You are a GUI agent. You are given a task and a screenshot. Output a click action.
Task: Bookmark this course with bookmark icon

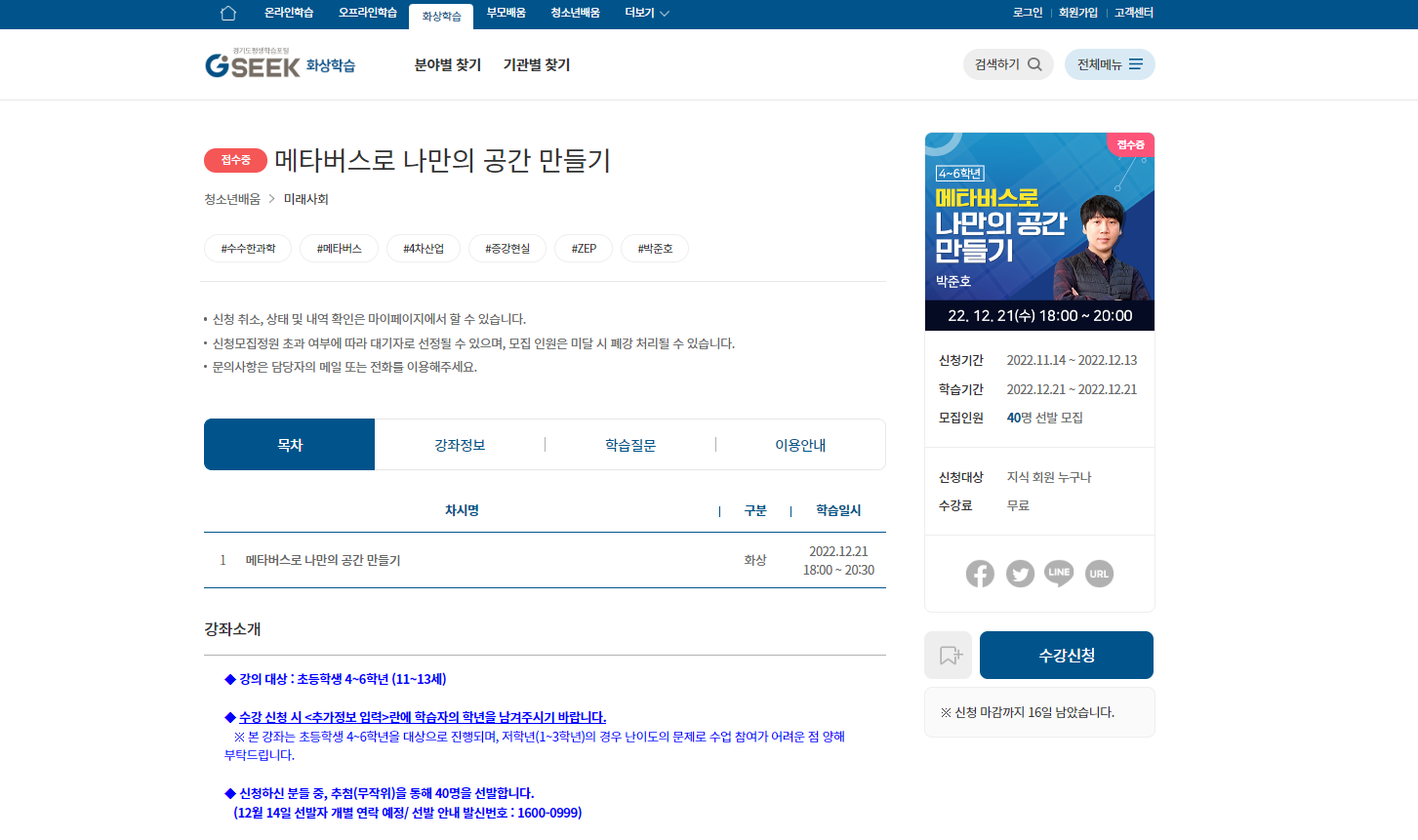949,655
